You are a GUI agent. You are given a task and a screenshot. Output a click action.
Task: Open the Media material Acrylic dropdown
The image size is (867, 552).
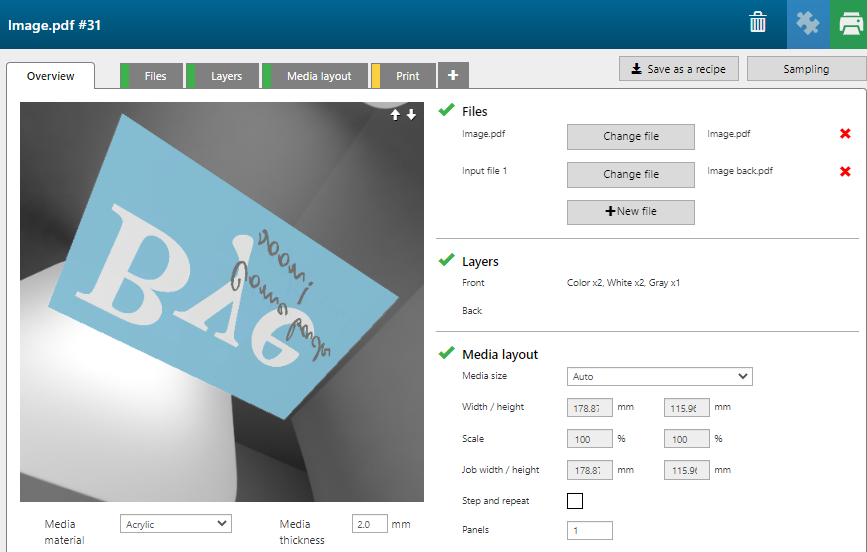click(x=175, y=524)
